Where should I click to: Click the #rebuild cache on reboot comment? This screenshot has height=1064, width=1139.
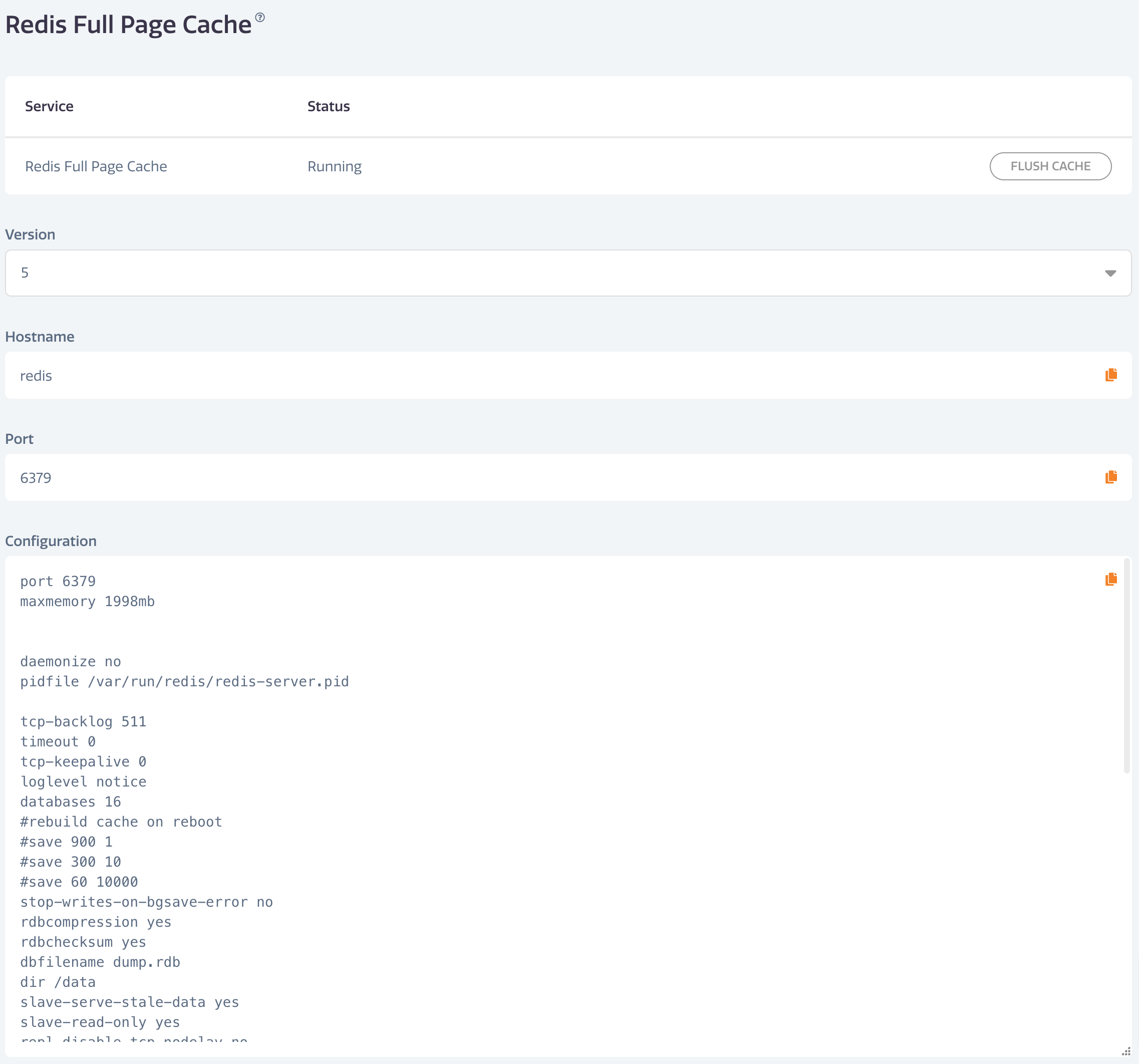pyautogui.click(x=121, y=822)
